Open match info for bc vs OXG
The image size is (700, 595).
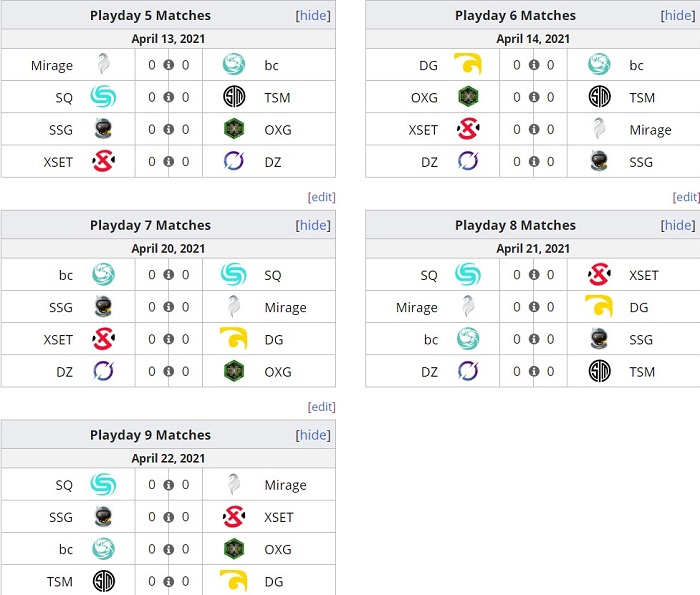pos(168,549)
